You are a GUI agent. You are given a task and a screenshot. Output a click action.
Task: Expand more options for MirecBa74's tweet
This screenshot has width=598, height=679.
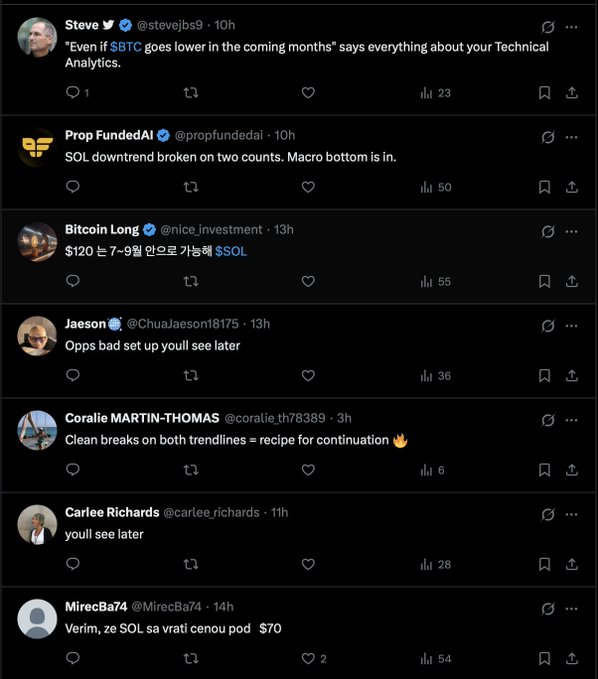tap(571, 609)
